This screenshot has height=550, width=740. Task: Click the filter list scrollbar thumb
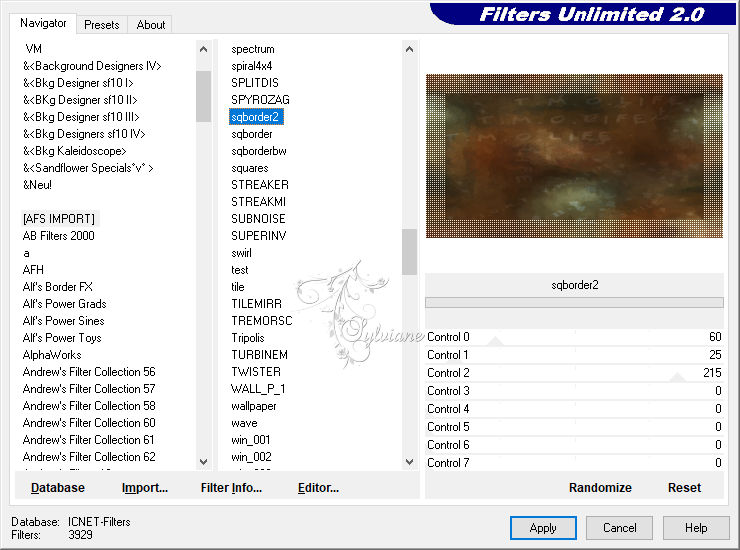[x=409, y=252]
